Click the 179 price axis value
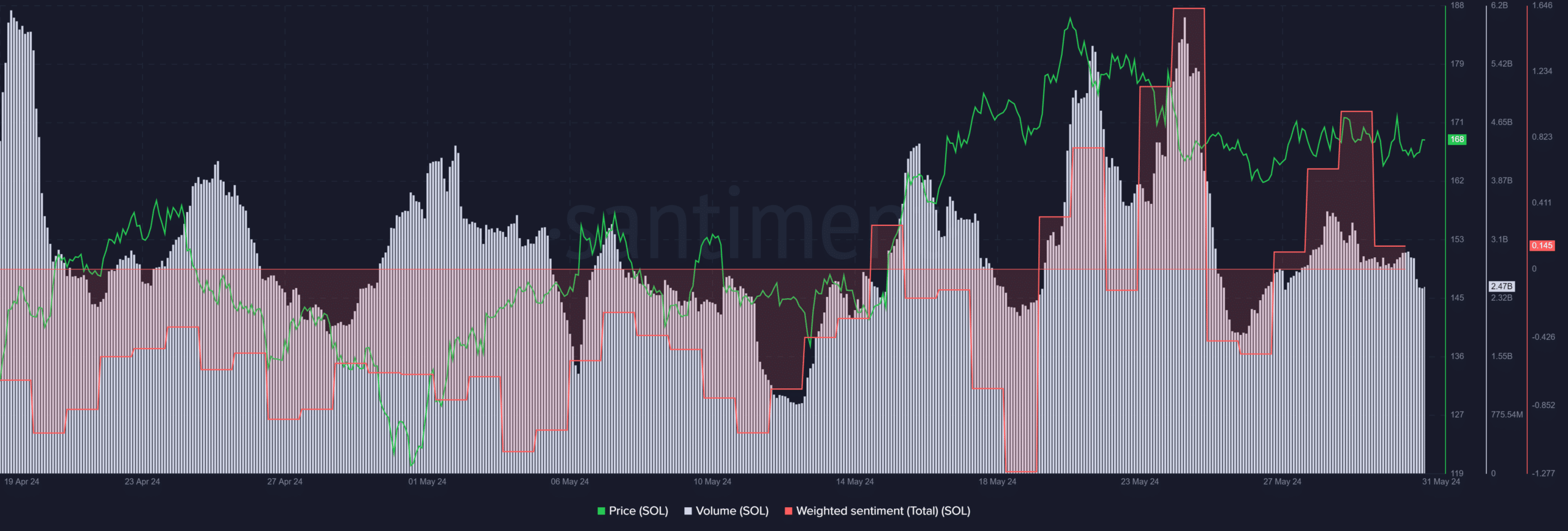 tap(1457, 64)
